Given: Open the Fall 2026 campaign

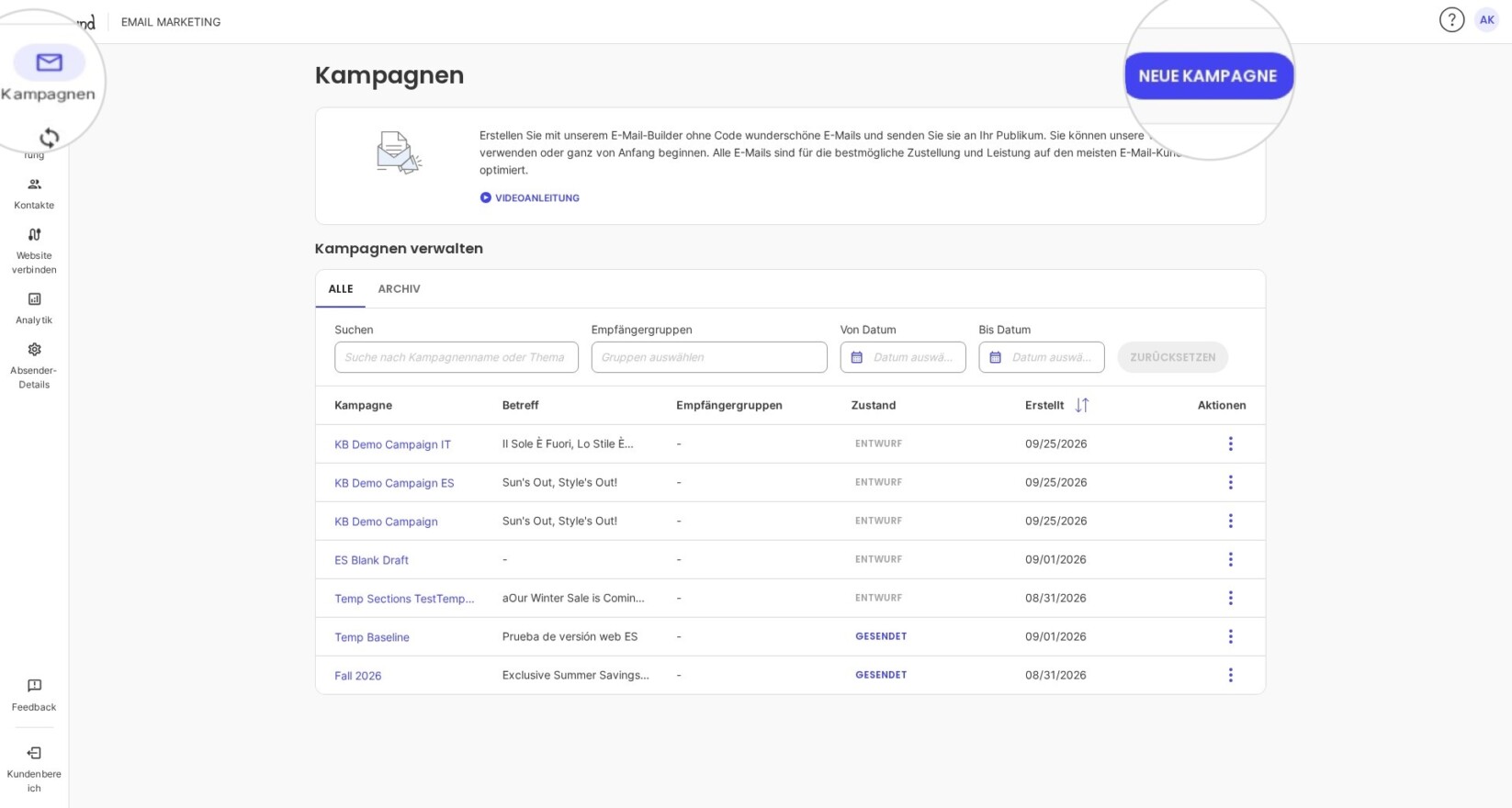Looking at the screenshot, I should point(357,676).
